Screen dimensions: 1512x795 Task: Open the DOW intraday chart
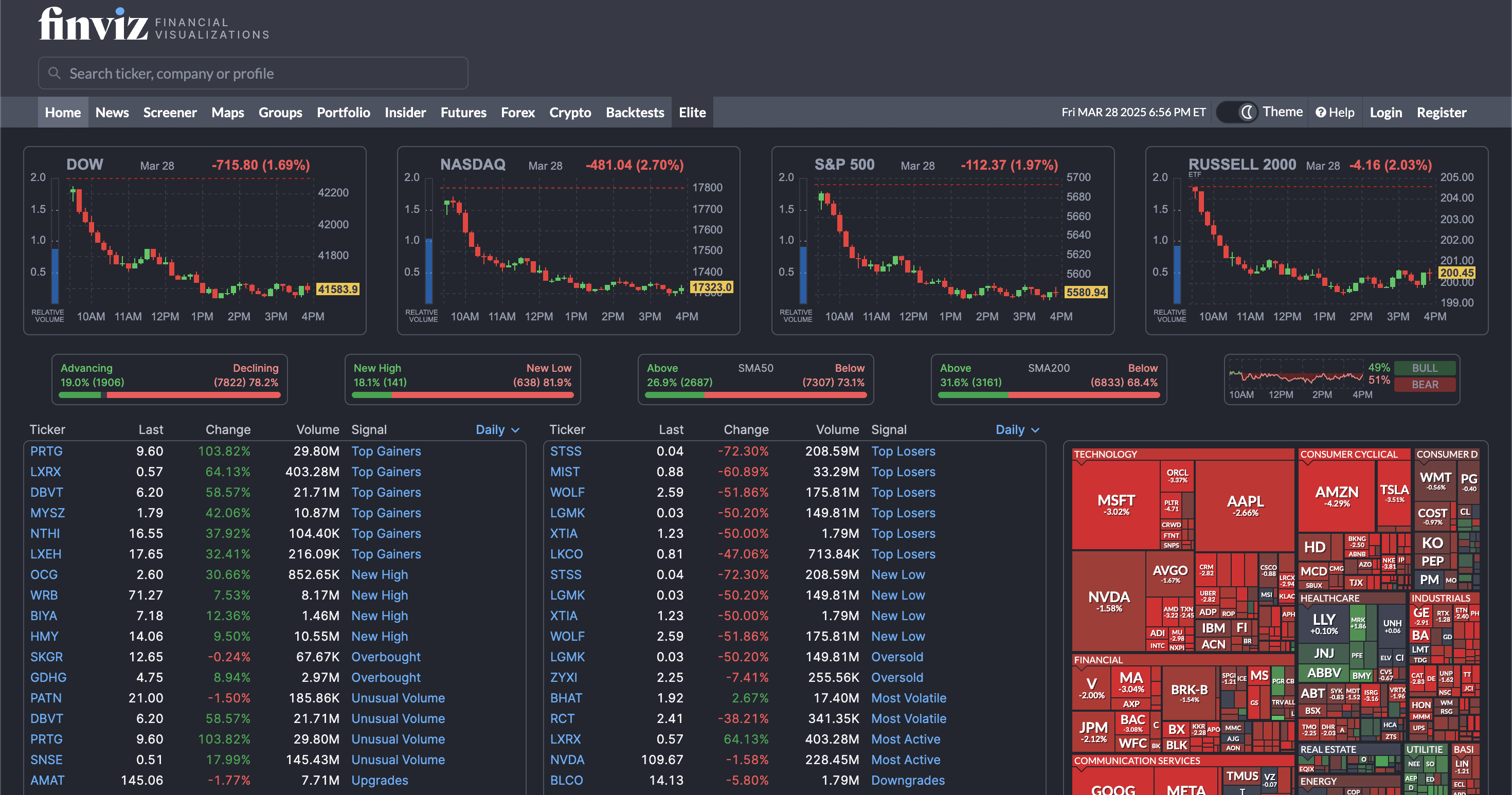coord(195,241)
